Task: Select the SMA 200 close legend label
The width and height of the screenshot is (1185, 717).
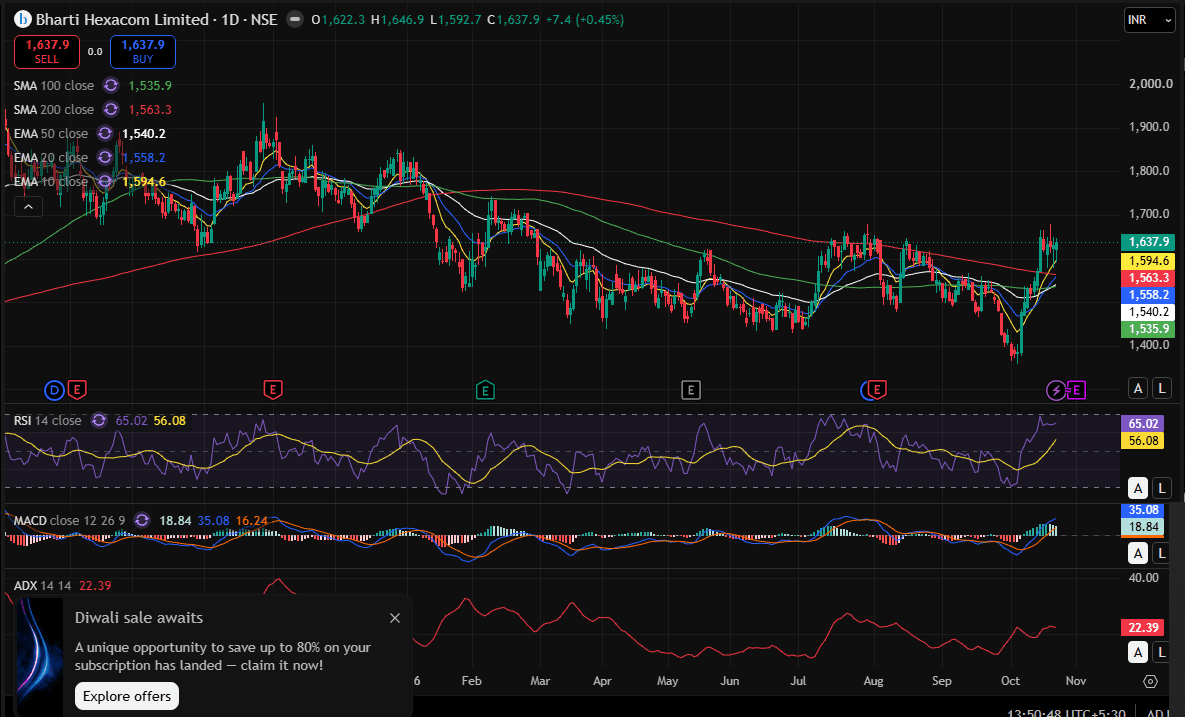Action: coord(54,110)
